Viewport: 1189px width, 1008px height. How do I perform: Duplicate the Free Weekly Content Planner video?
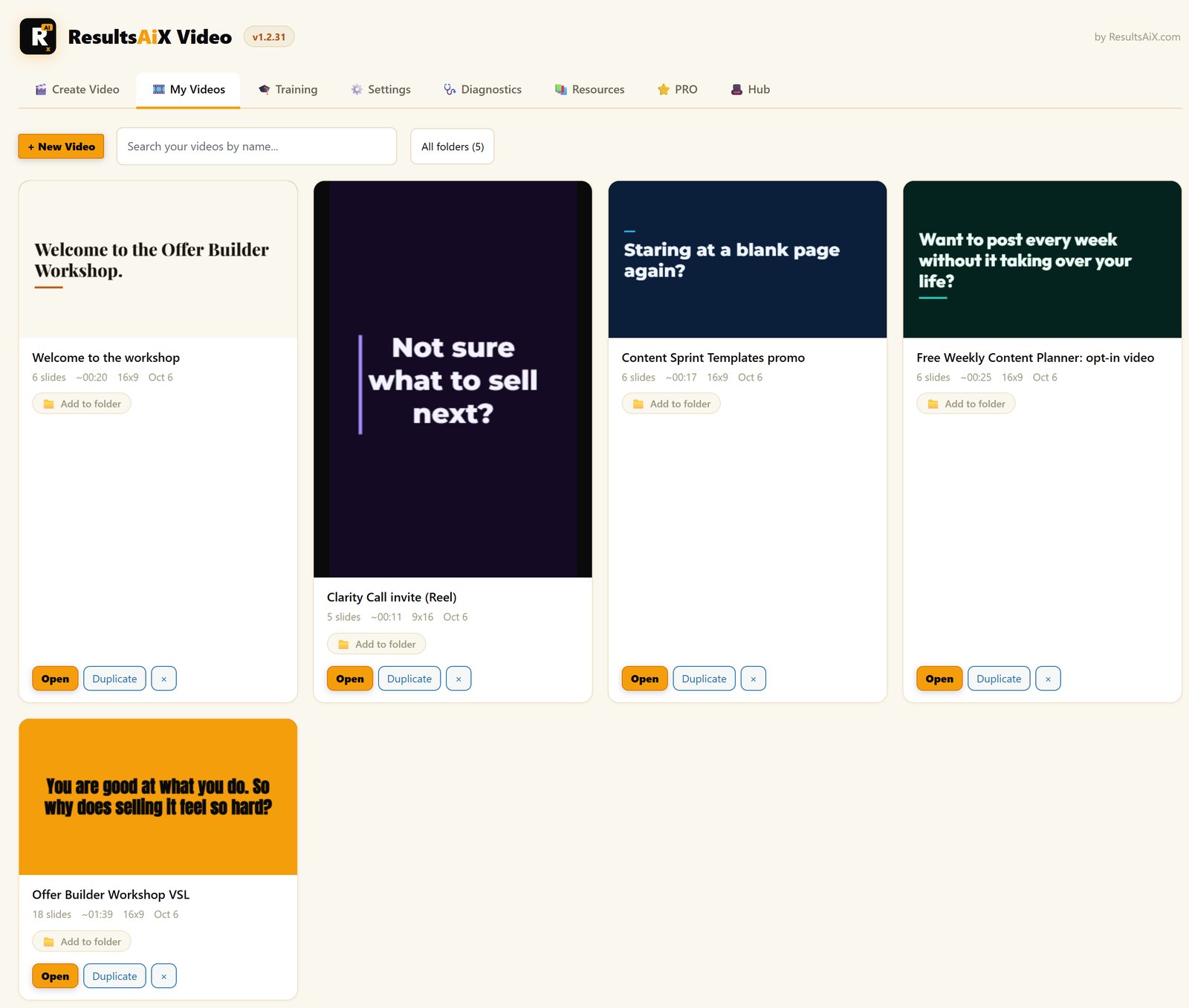pyautogui.click(x=999, y=679)
